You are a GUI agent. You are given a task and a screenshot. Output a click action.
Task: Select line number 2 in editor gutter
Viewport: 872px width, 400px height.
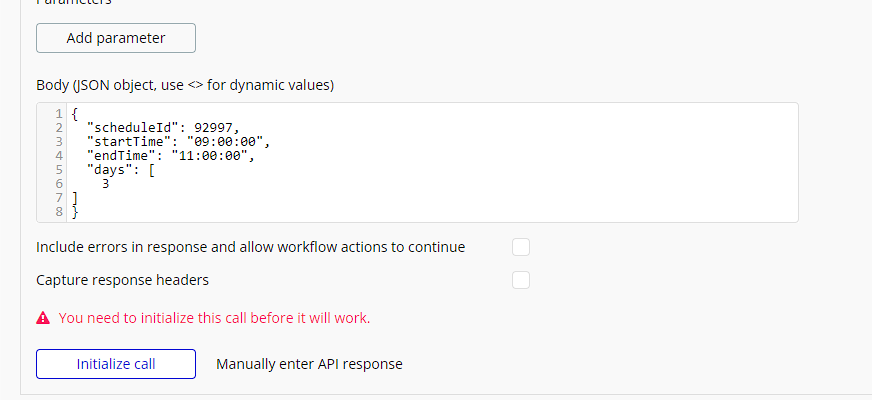point(59,128)
